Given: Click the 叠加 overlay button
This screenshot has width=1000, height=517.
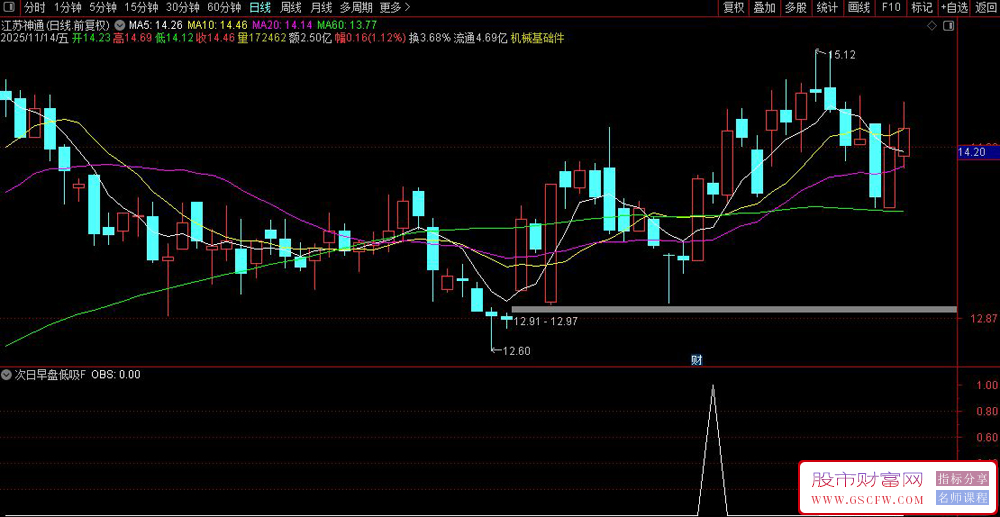Looking at the screenshot, I should (764, 7).
